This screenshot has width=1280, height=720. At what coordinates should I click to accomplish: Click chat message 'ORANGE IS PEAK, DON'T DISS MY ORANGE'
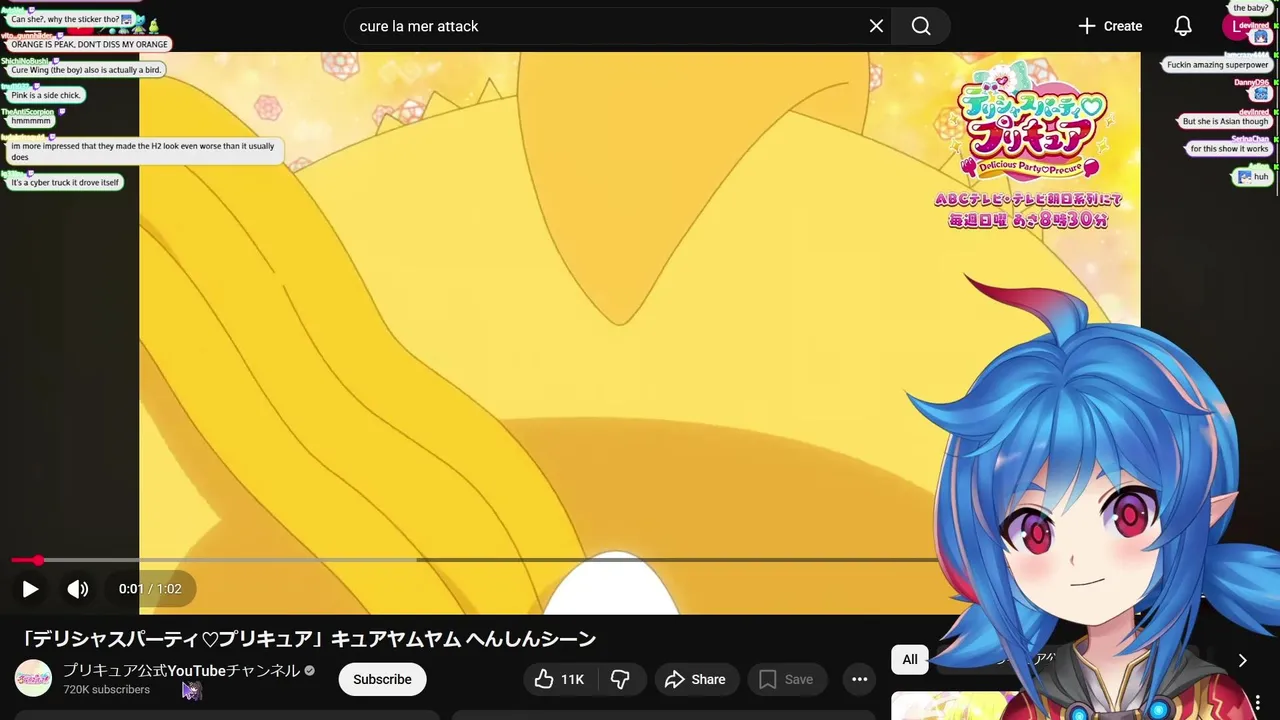tap(90, 45)
